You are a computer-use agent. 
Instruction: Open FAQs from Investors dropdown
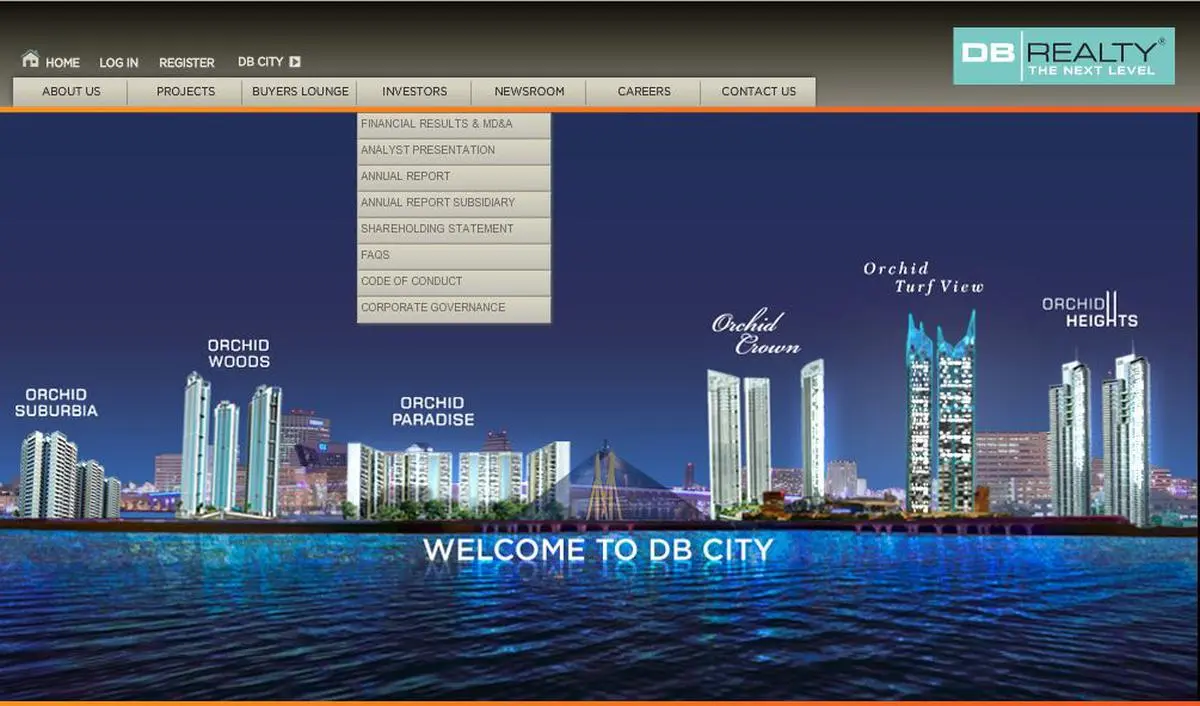[454, 256]
